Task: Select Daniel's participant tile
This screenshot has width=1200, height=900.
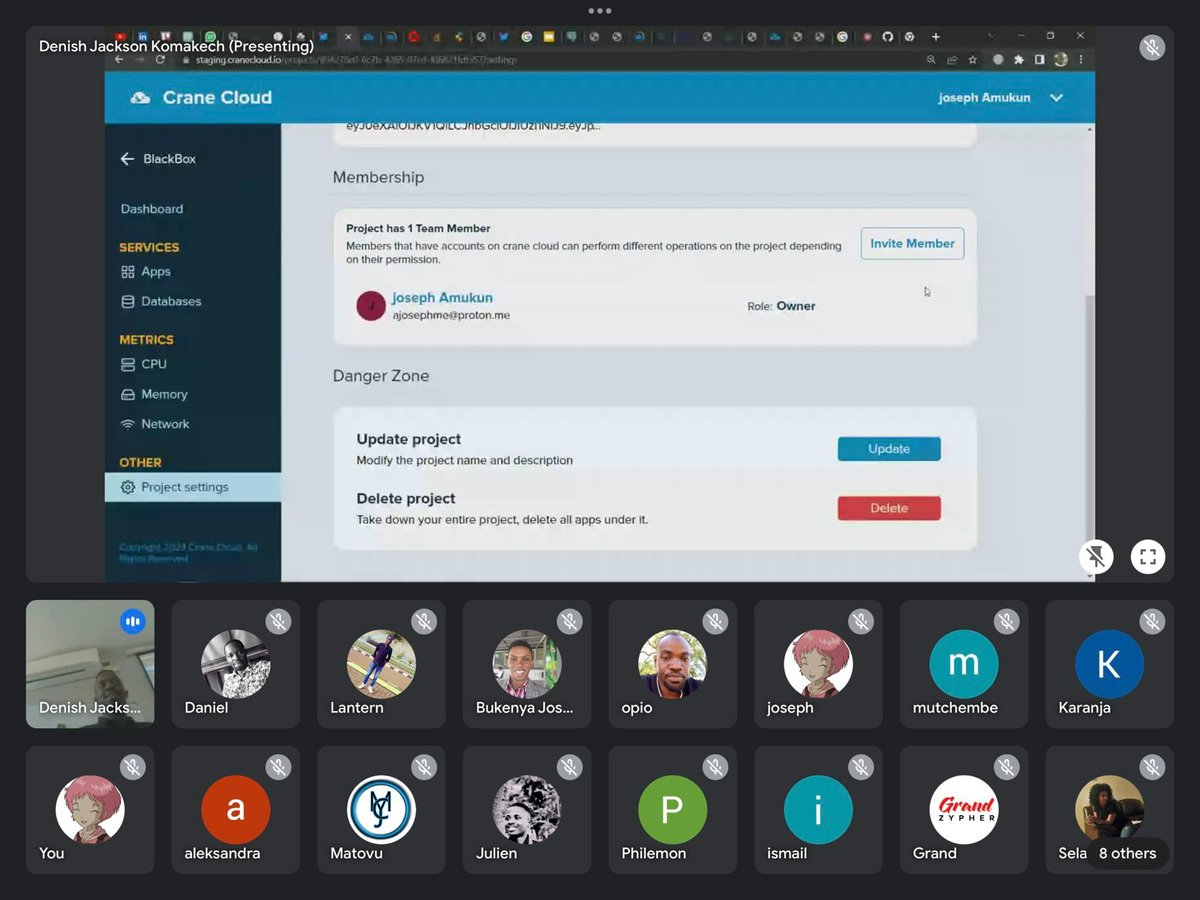Action: (x=236, y=664)
